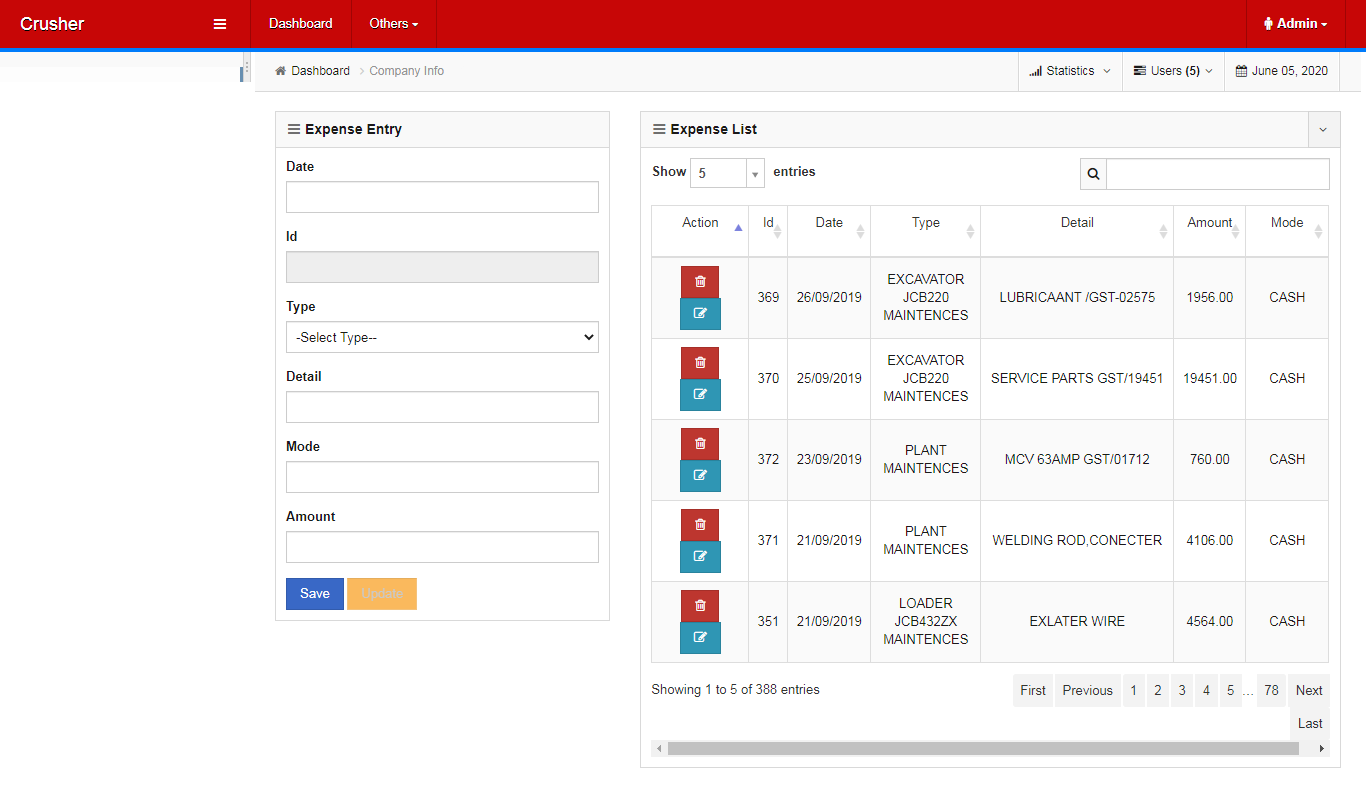The width and height of the screenshot is (1366, 793).
Task: Click the calendar icon beside June 05, 2020
Action: (1241, 71)
